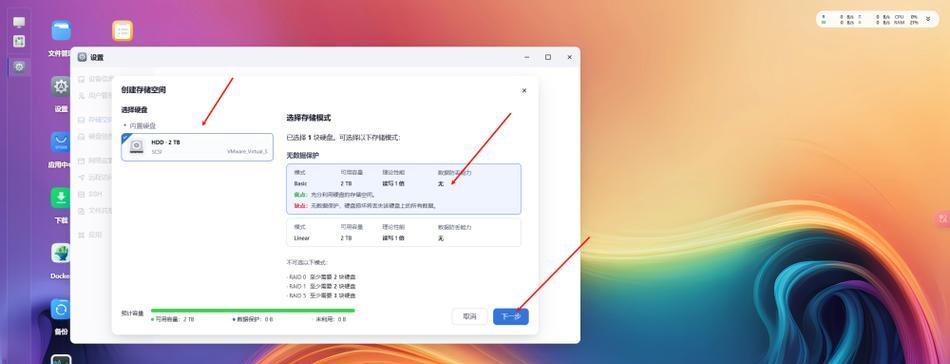Click the RAID 5 unavailable mode text
950x364 pixels.
(322, 295)
